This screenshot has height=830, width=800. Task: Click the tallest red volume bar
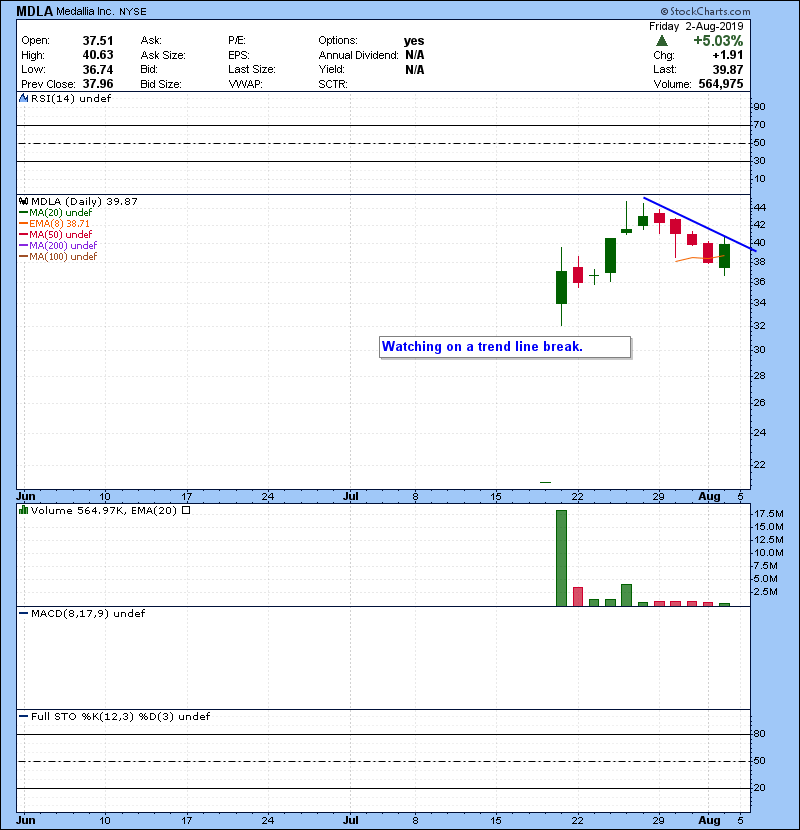(x=578, y=597)
